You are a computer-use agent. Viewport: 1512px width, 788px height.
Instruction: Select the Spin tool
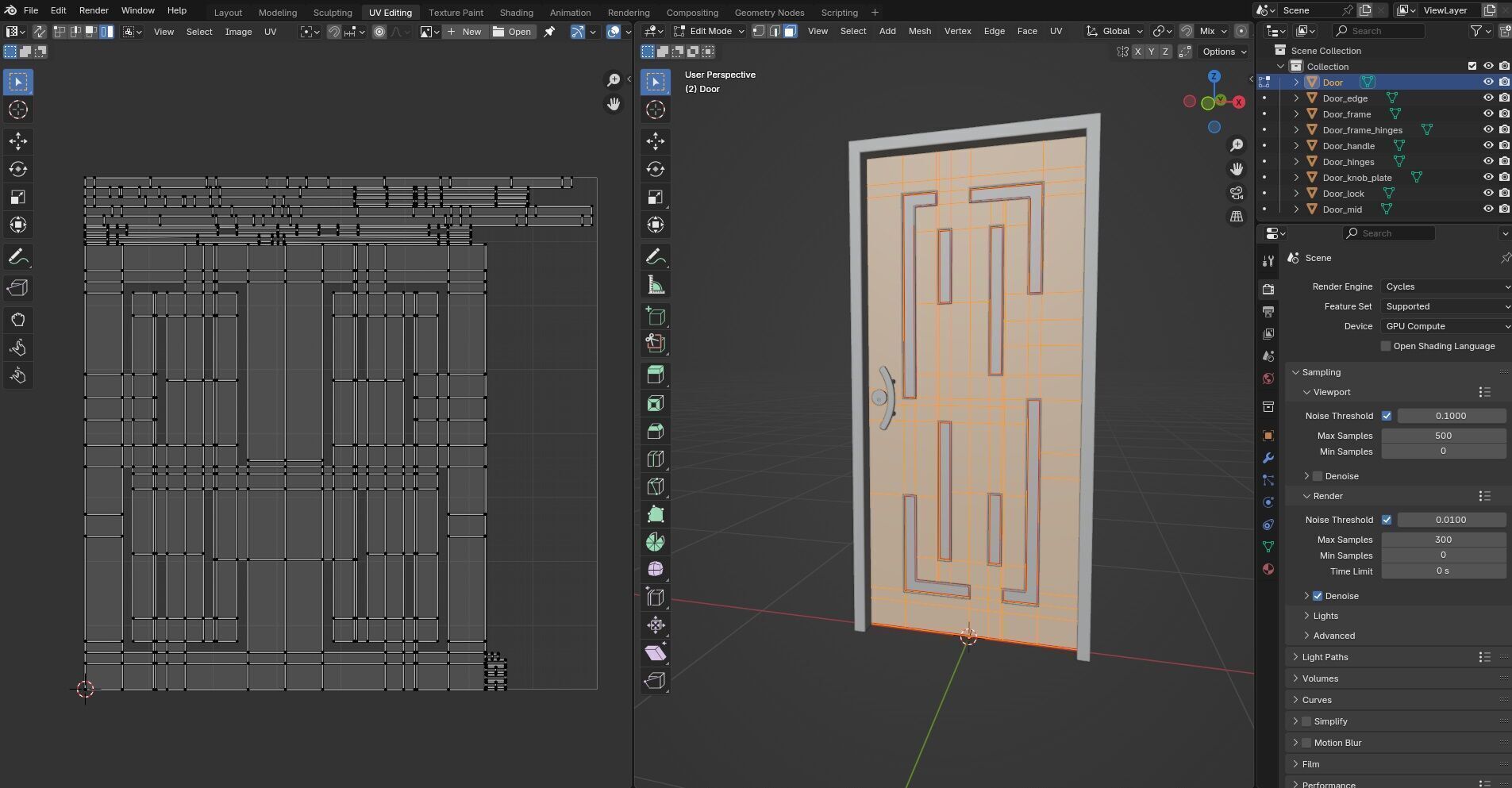(x=656, y=542)
